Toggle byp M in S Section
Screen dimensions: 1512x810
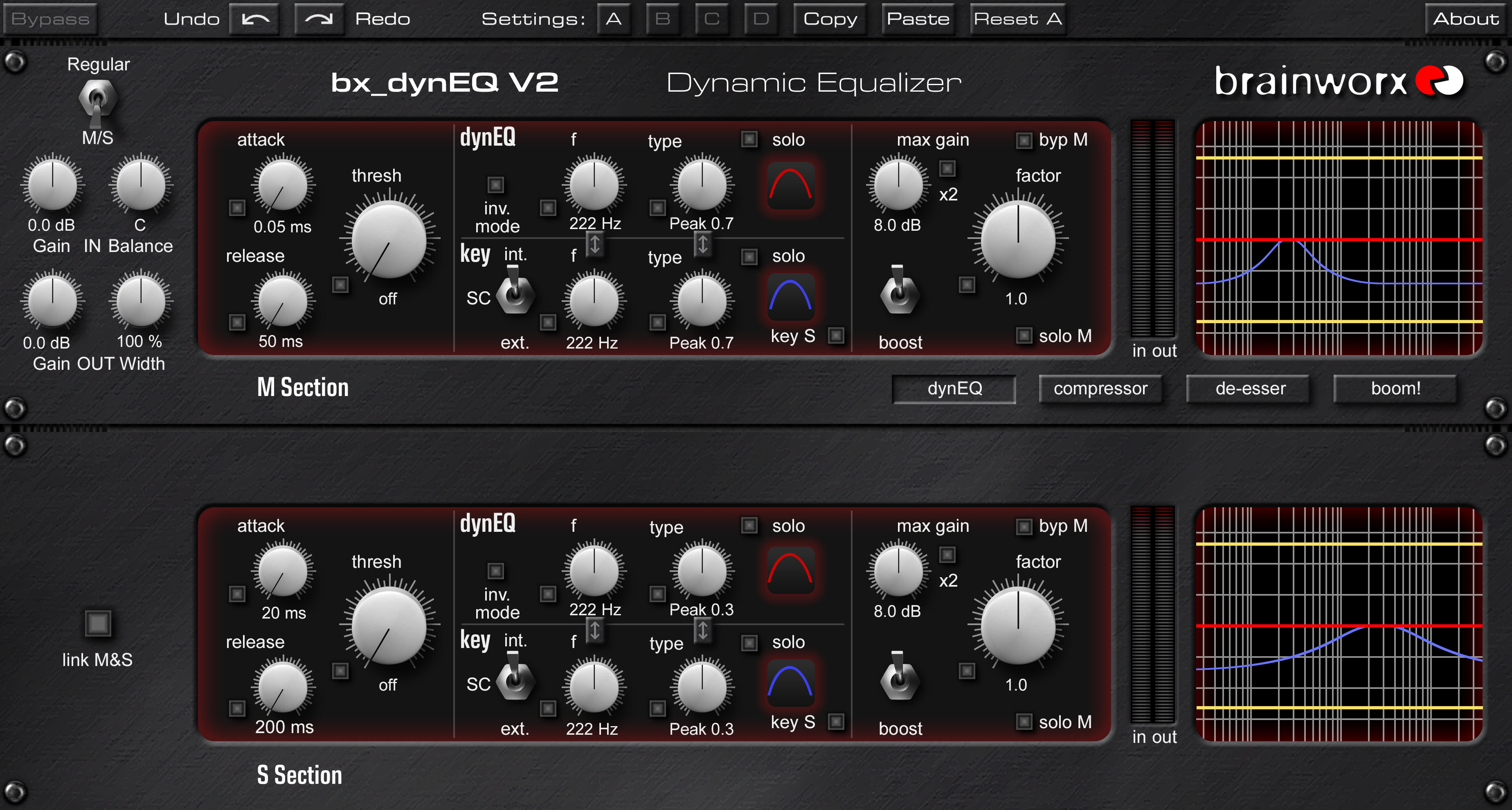pyautogui.click(x=1024, y=526)
